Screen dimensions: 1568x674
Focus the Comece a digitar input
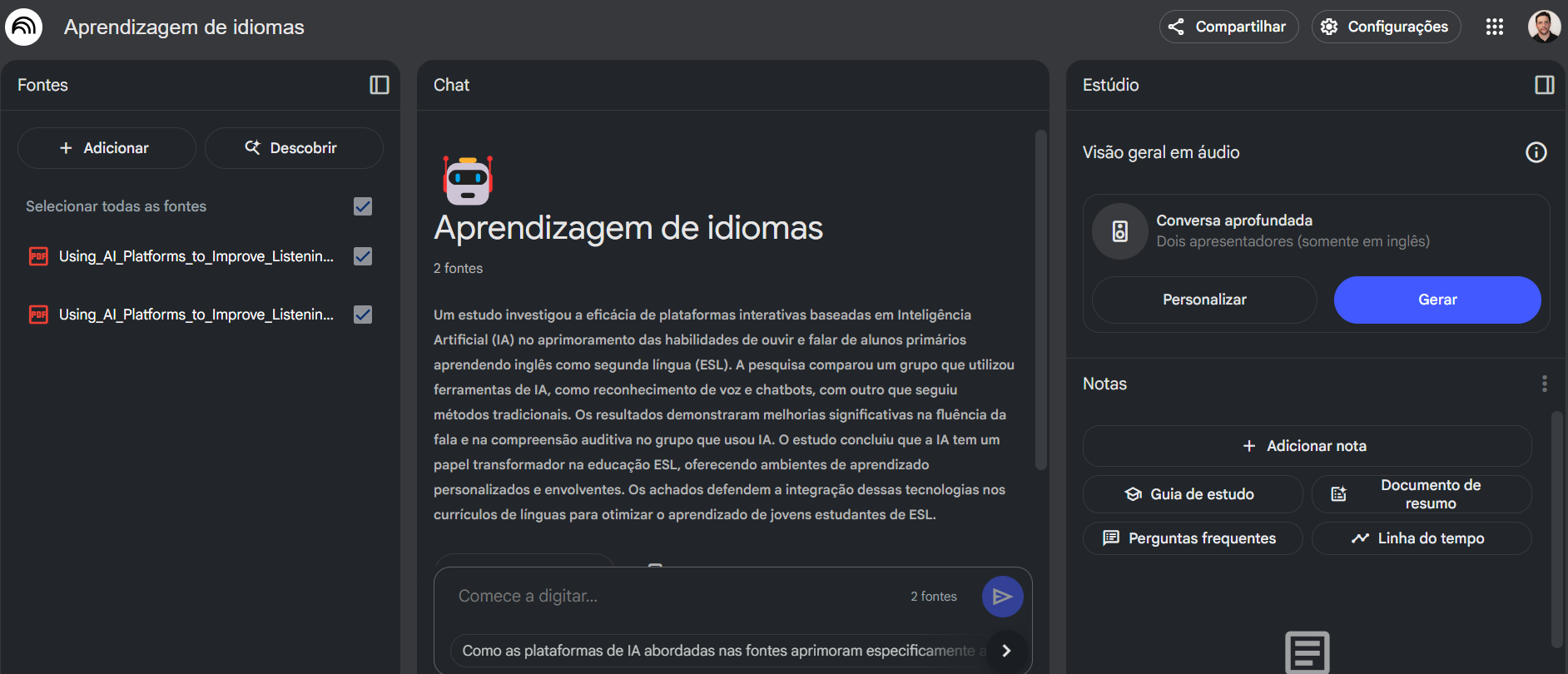pos(674,597)
